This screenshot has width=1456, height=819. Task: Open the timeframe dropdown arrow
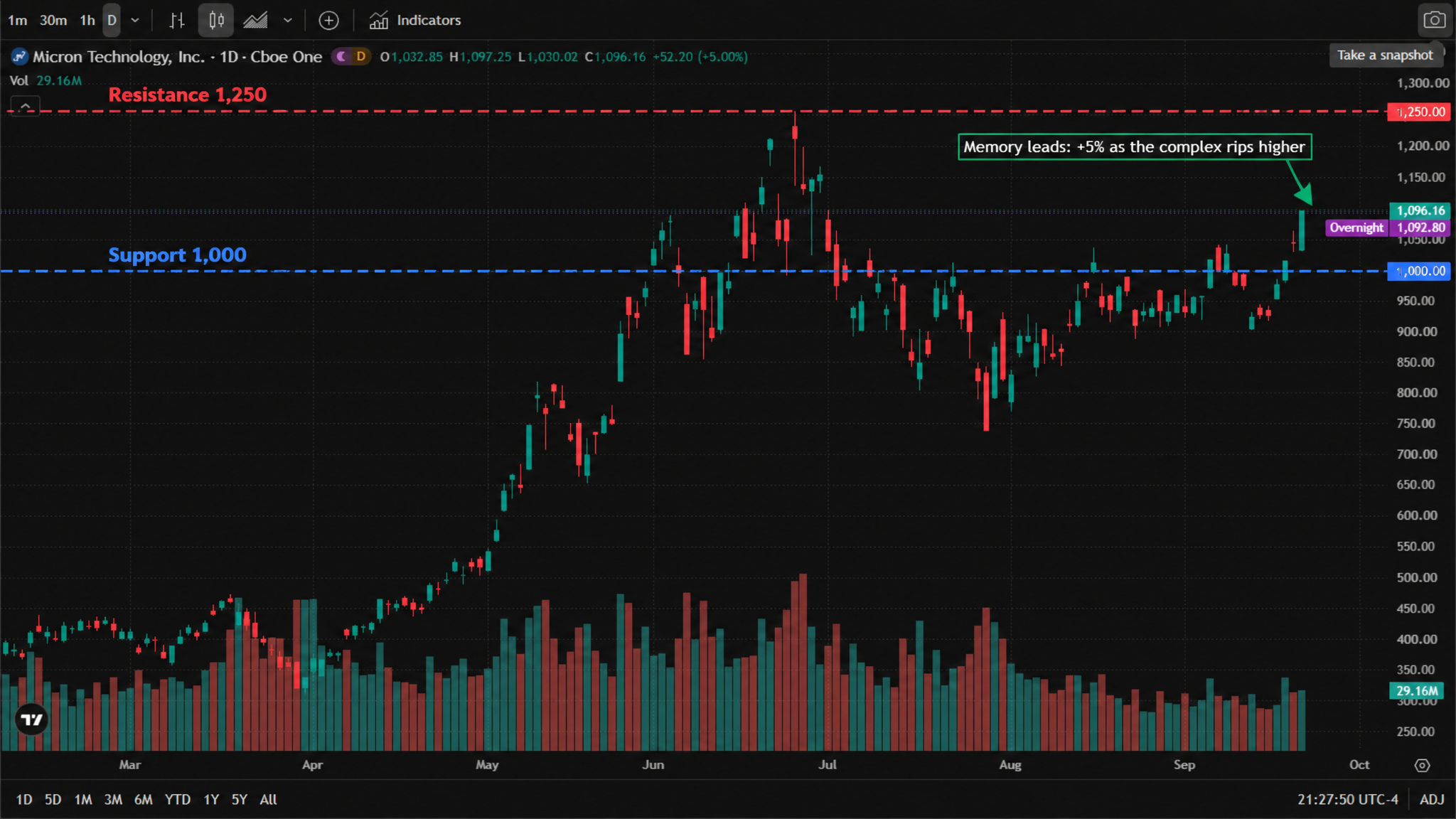pos(135,21)
